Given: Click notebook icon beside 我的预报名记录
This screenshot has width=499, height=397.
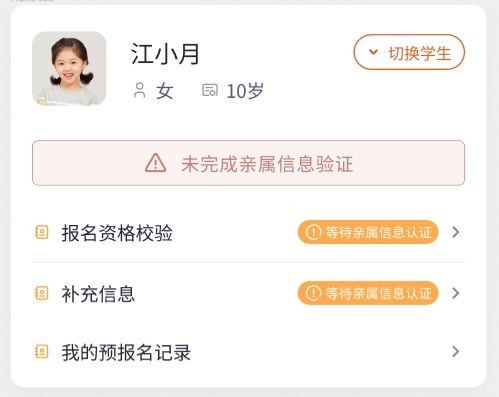Looking at the screenshot, I should 42,352.
